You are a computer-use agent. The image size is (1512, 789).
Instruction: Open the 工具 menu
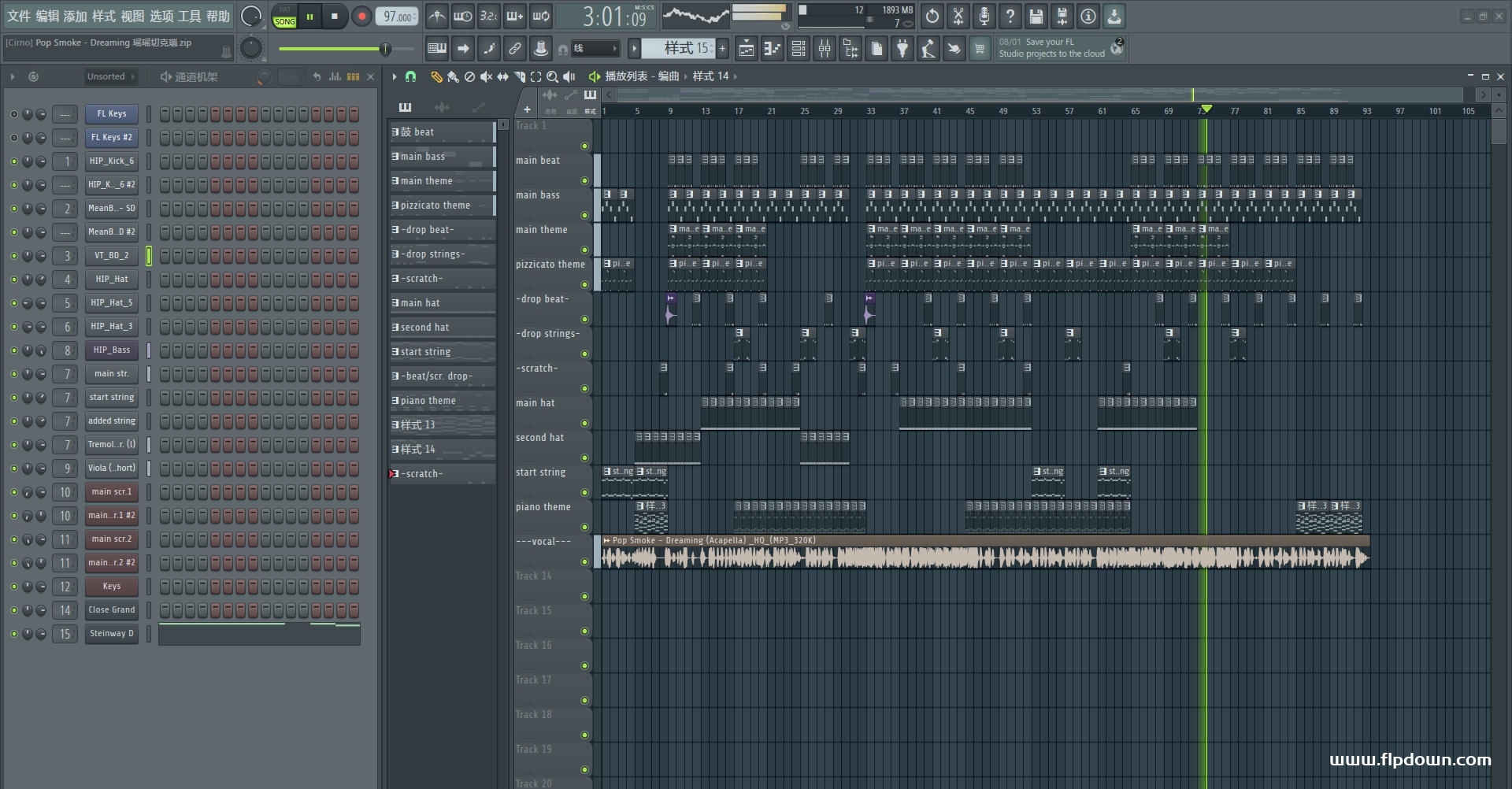[x=190, y=16]
